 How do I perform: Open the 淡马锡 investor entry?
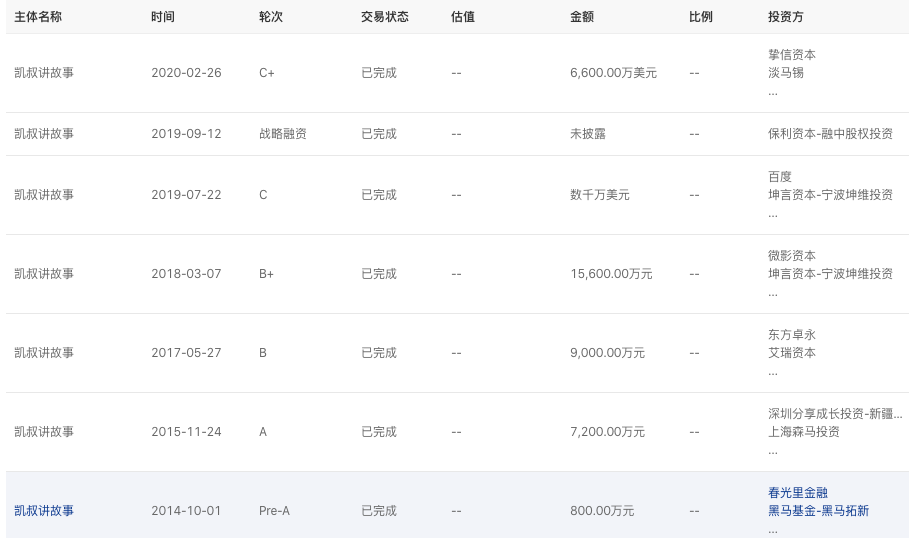pyautogui.click(x=786, y=72)
